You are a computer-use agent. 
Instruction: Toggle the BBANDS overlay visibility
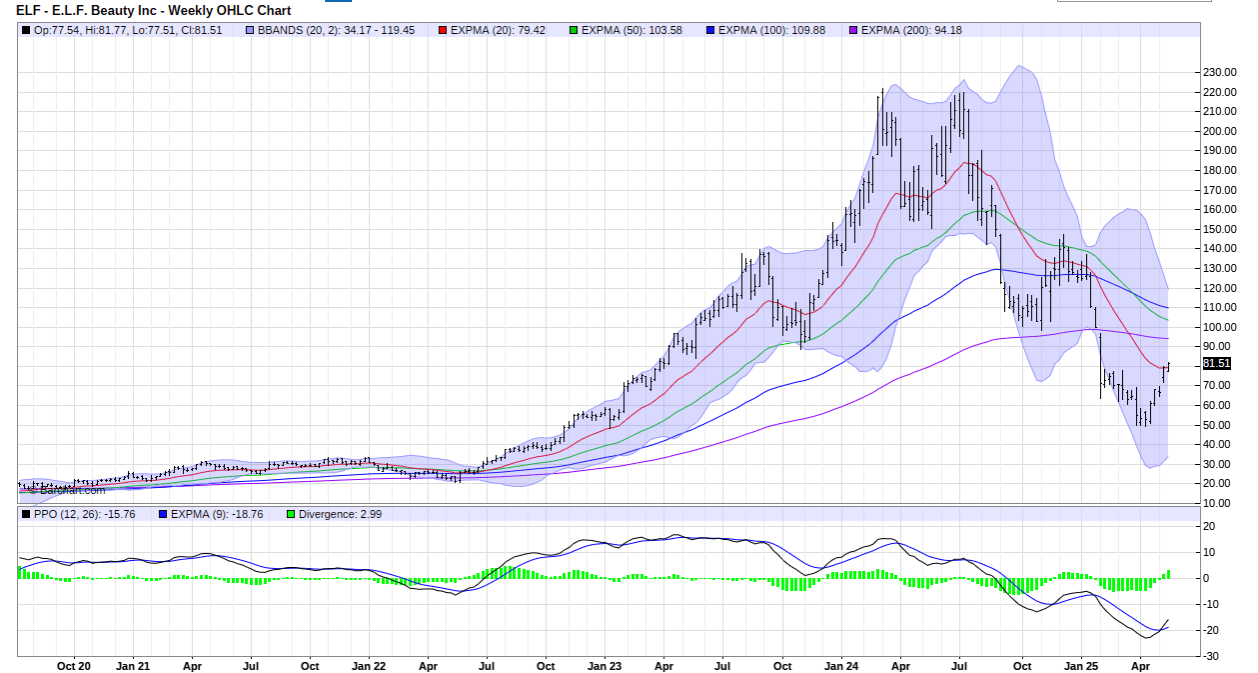(248, 30)
